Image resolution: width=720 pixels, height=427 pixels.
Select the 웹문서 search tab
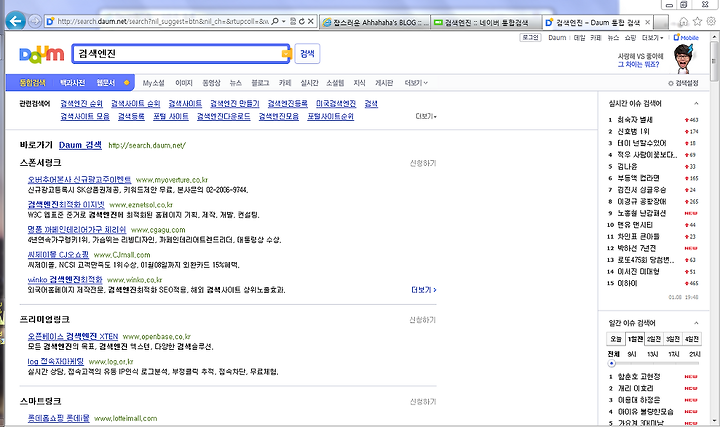tap(106, 83)
